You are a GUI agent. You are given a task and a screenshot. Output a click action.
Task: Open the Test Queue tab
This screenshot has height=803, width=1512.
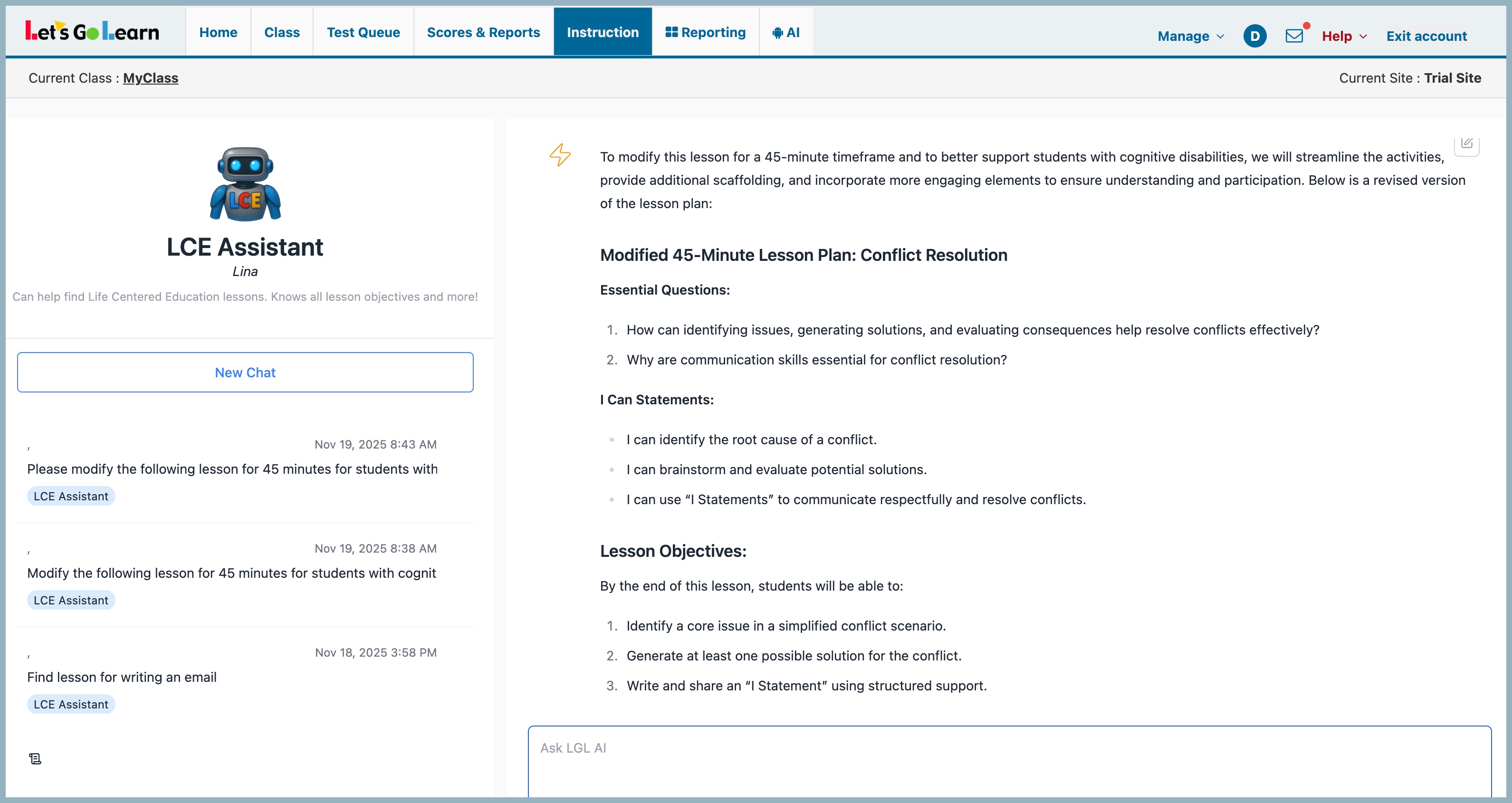(363, 32)
